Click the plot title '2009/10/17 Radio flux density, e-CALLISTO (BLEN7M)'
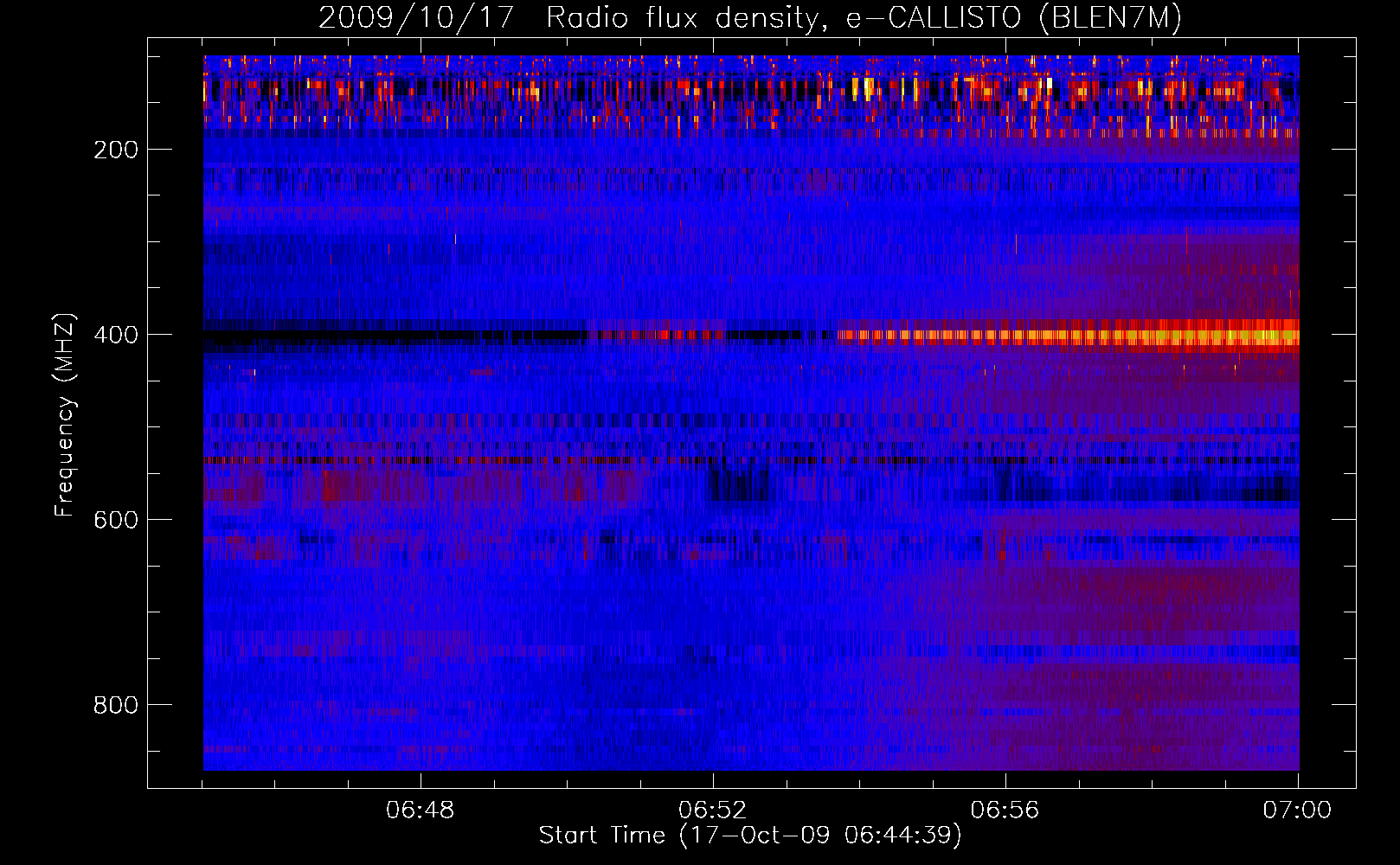Viewport: 1400px width, 865px height. (750, 17)
